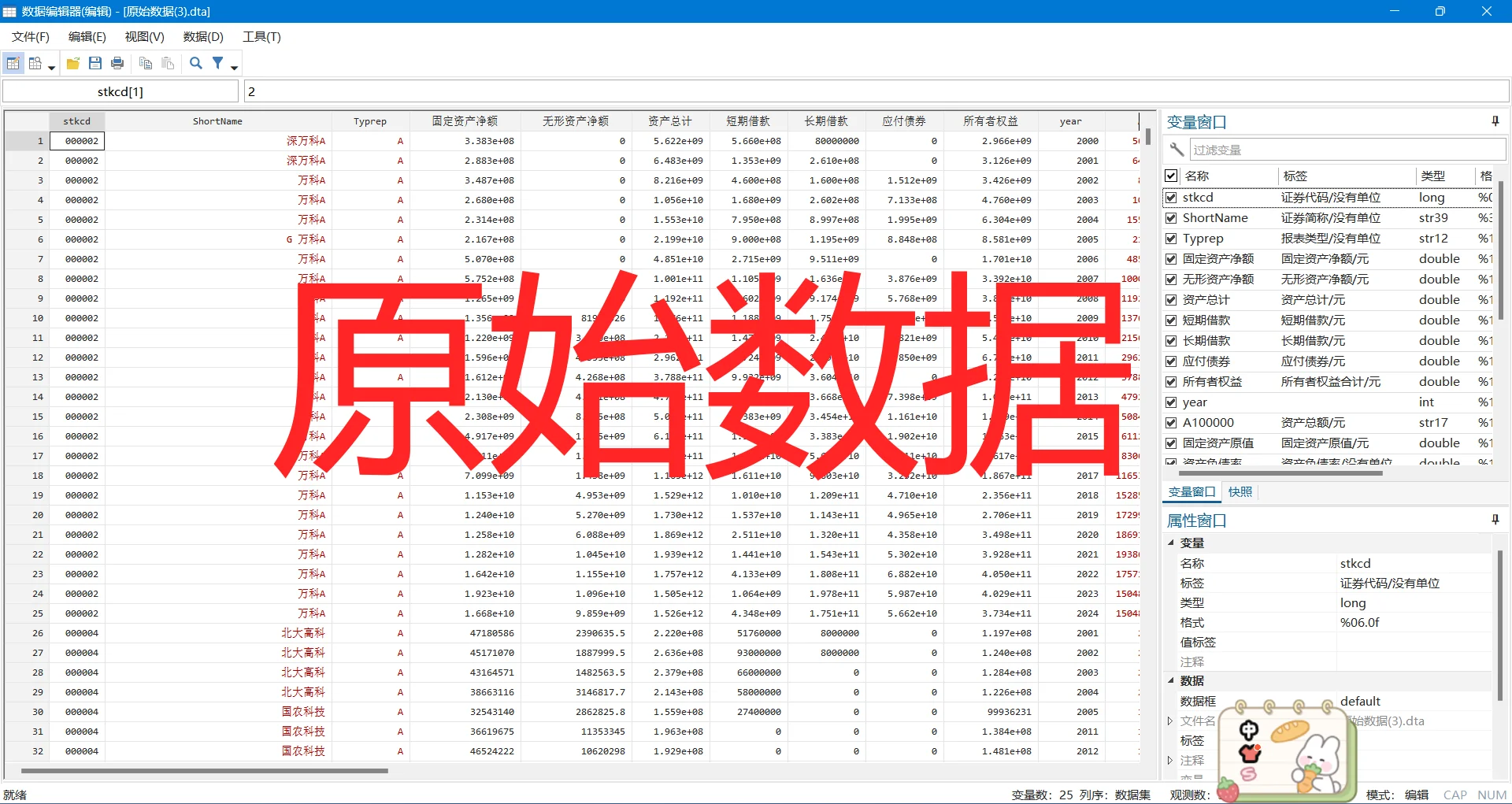Click 国农科技 in row 30
Viewport: 1512px width, 804px height.
(303, 712)
